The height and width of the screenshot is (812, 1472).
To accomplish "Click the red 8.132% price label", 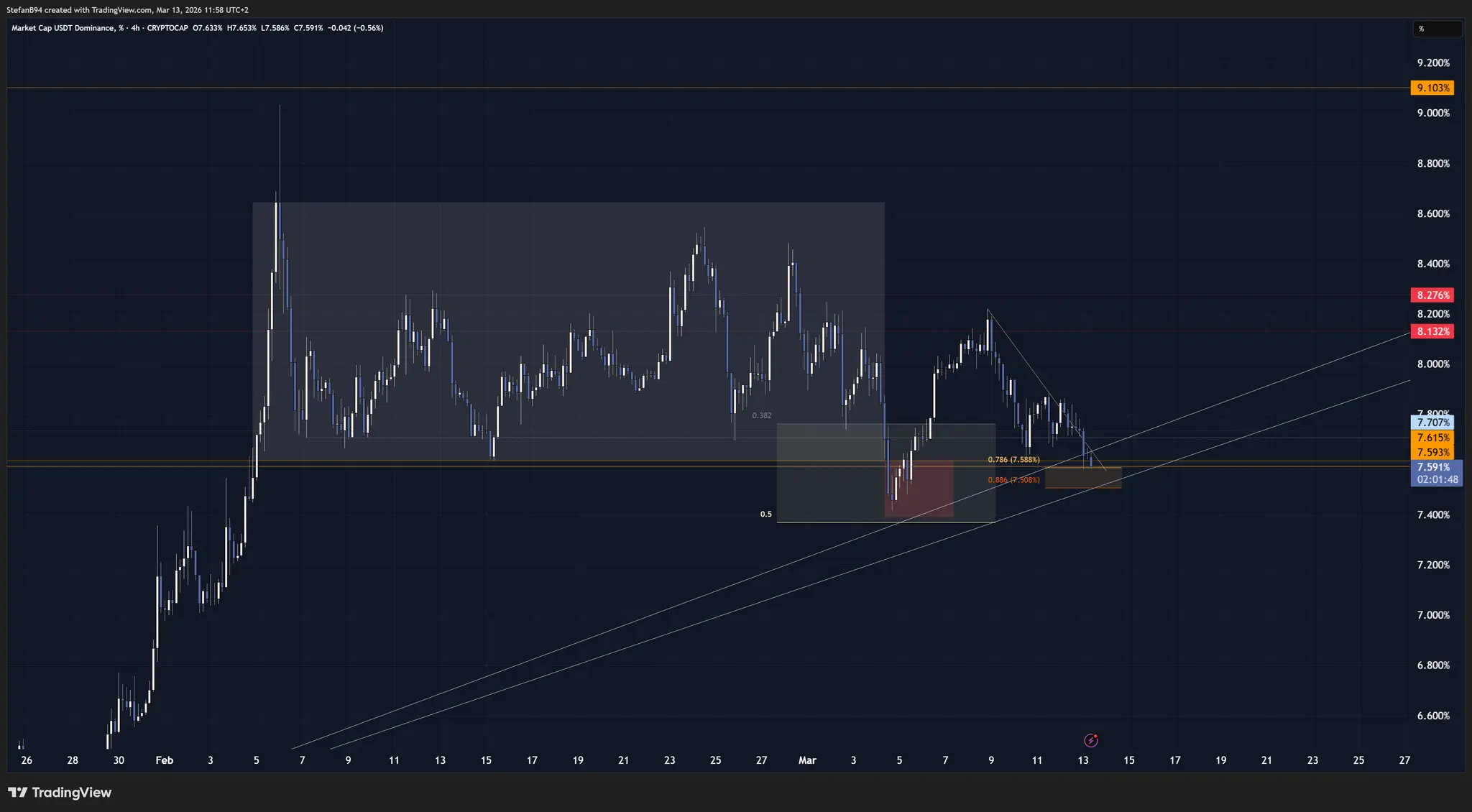I will (1432, 331).
